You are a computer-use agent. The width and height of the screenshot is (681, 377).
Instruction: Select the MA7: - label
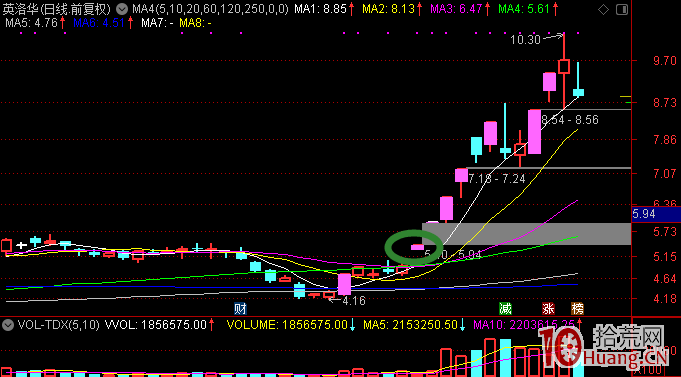157,23
